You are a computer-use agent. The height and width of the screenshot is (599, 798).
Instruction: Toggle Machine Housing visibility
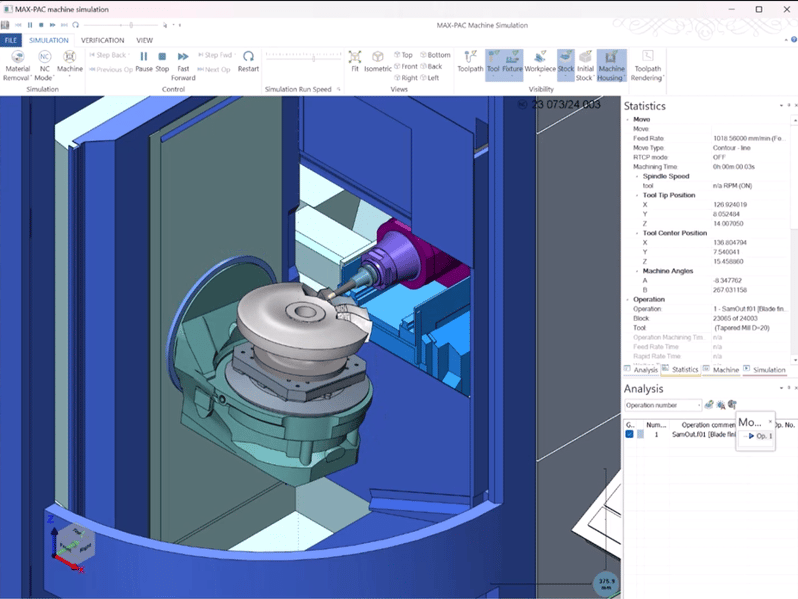pyautogui.click(x=611, y=66)
